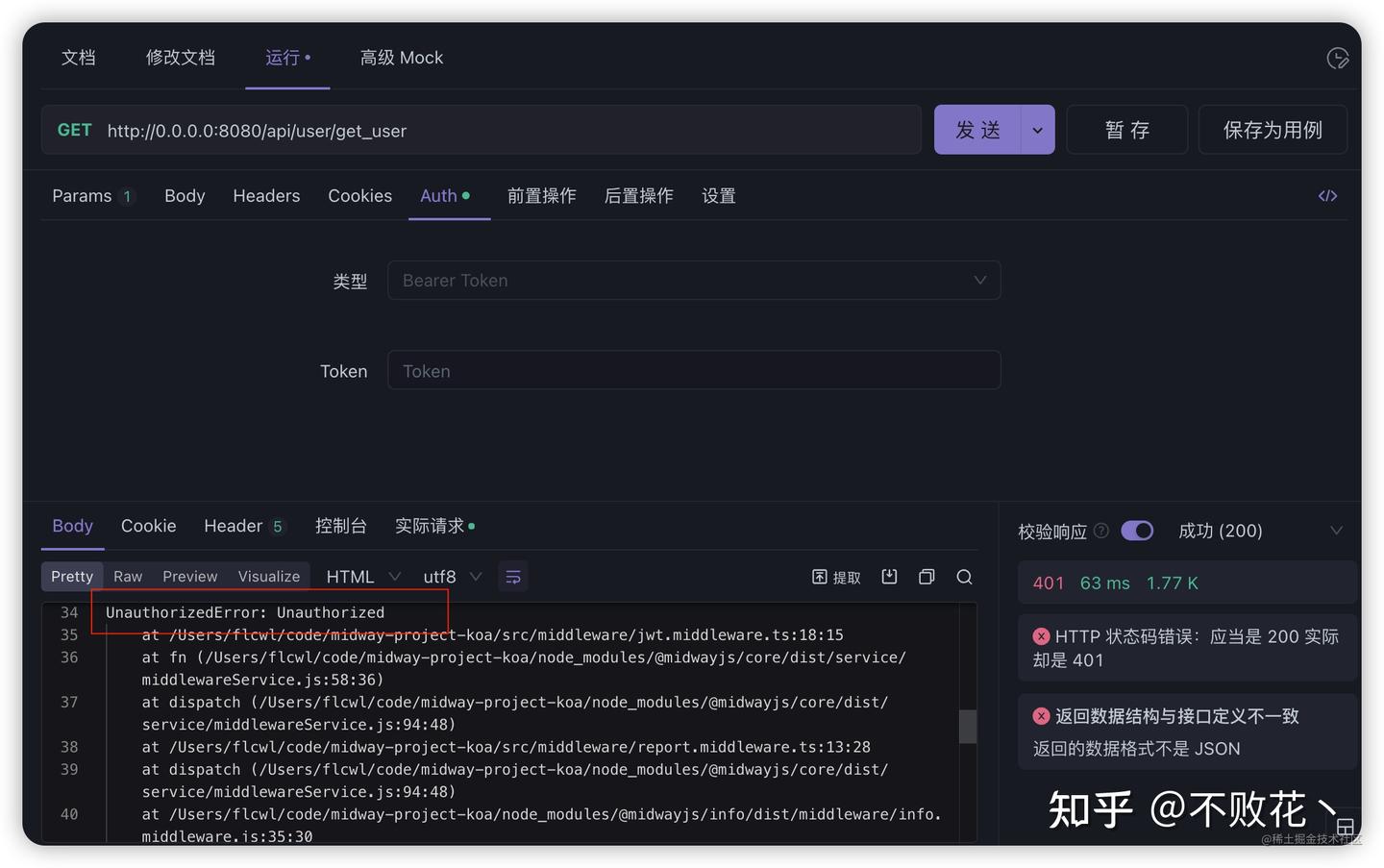Click the report.middleware.ts:13:28 stack trace line
The height and width of the screenshot is (868, 1384).
point(506,747)
